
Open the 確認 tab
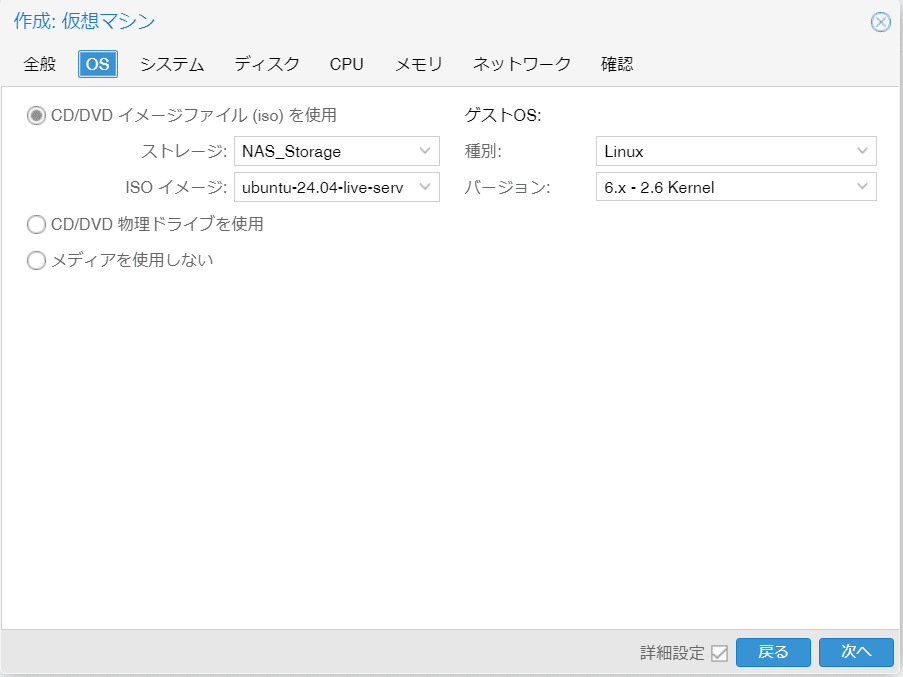(617, 64)
